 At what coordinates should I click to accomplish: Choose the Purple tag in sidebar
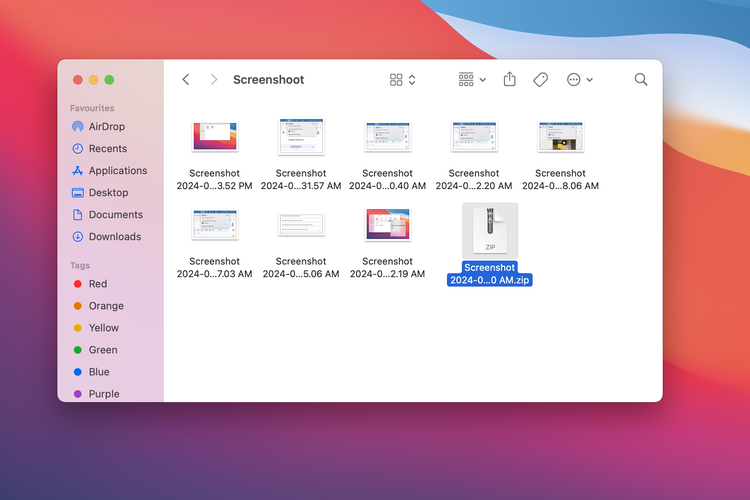tap(103, 394)
